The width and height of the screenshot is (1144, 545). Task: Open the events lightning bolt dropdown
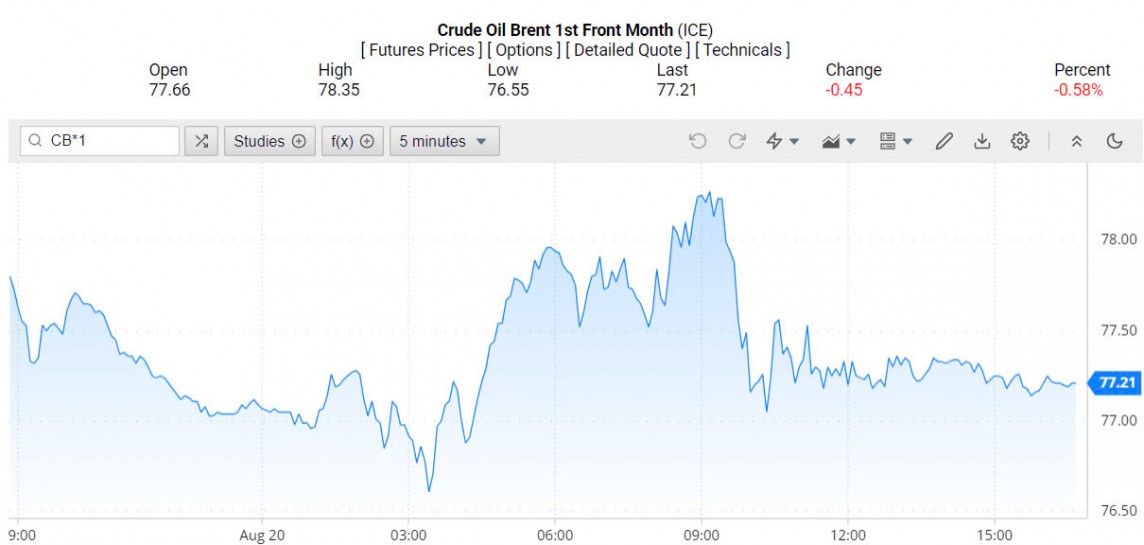pyautogui.click(x=782, y=141)
